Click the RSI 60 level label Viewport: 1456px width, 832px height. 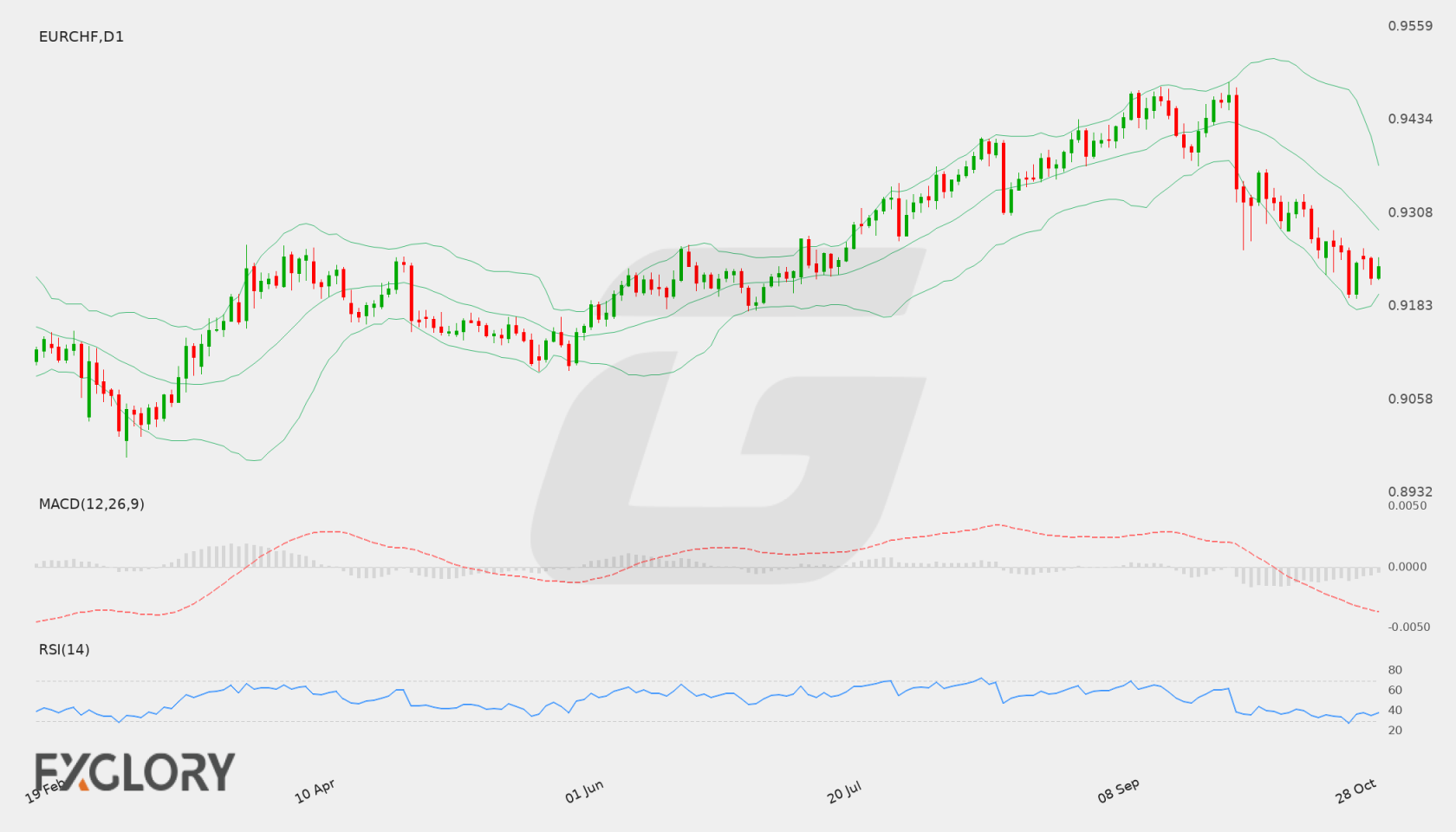[1395, 690]
